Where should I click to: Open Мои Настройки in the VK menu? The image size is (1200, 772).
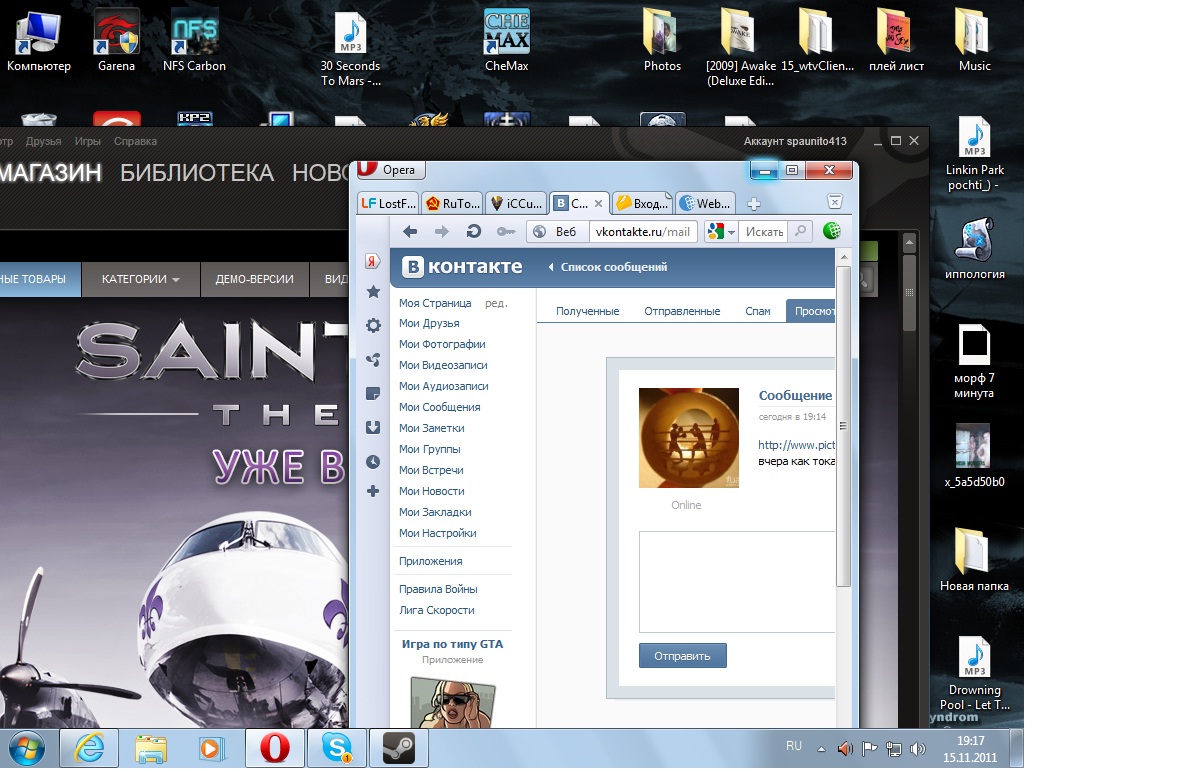coord(438,533)
